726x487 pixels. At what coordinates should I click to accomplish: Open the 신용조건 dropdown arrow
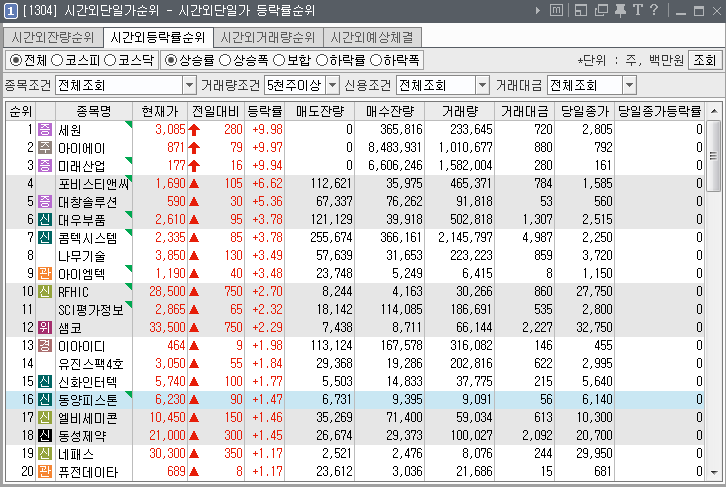click(x=482, y=85)
